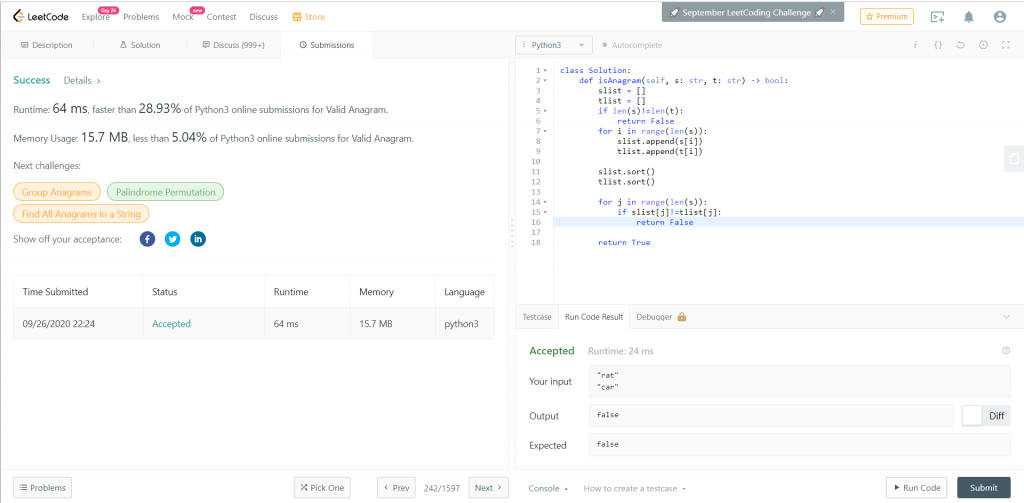Collapse the result panel with chevron
1024x503 pixels.
pyautogui.click(x=1005, y=317)
